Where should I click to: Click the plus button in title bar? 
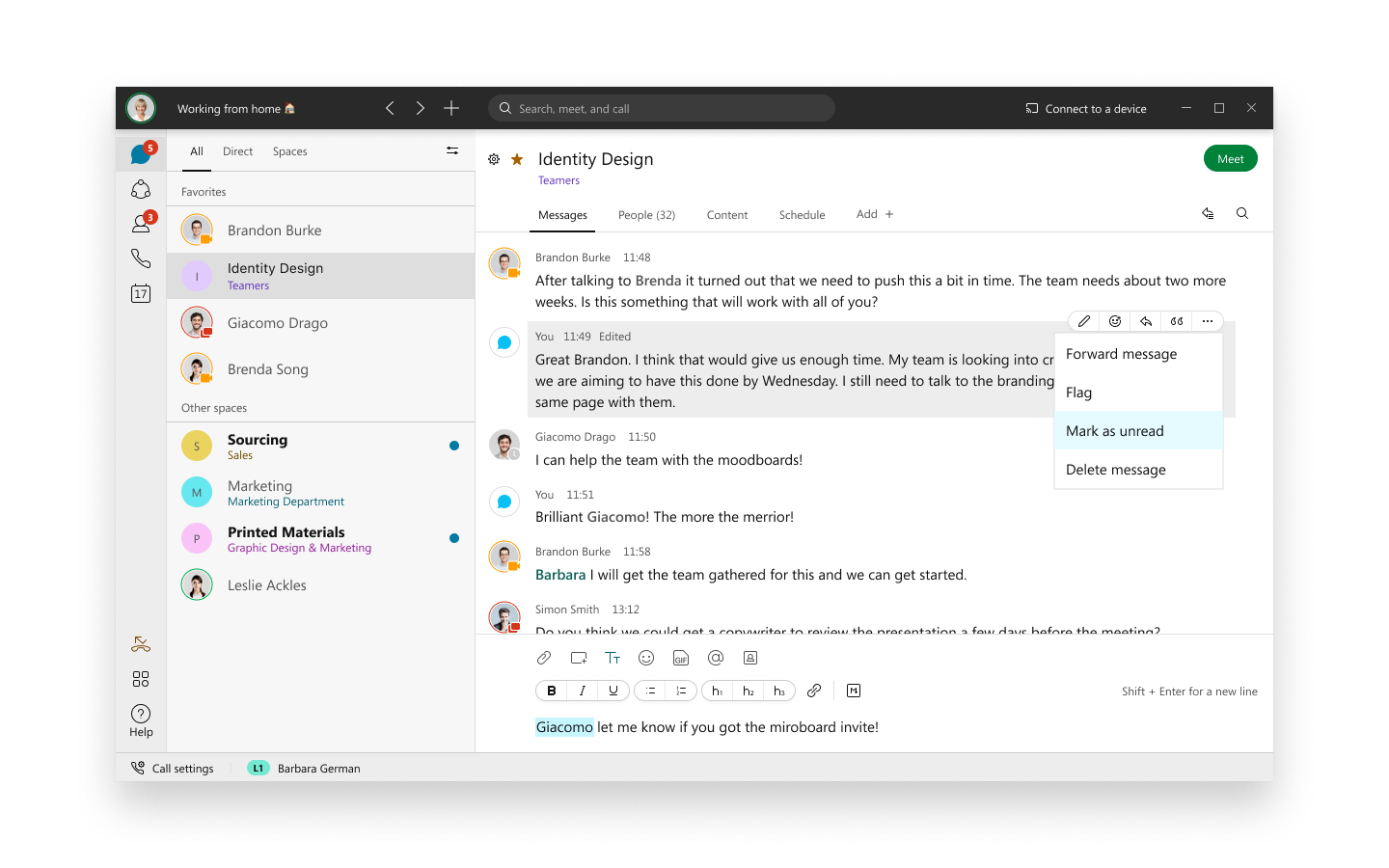point(451,108)
